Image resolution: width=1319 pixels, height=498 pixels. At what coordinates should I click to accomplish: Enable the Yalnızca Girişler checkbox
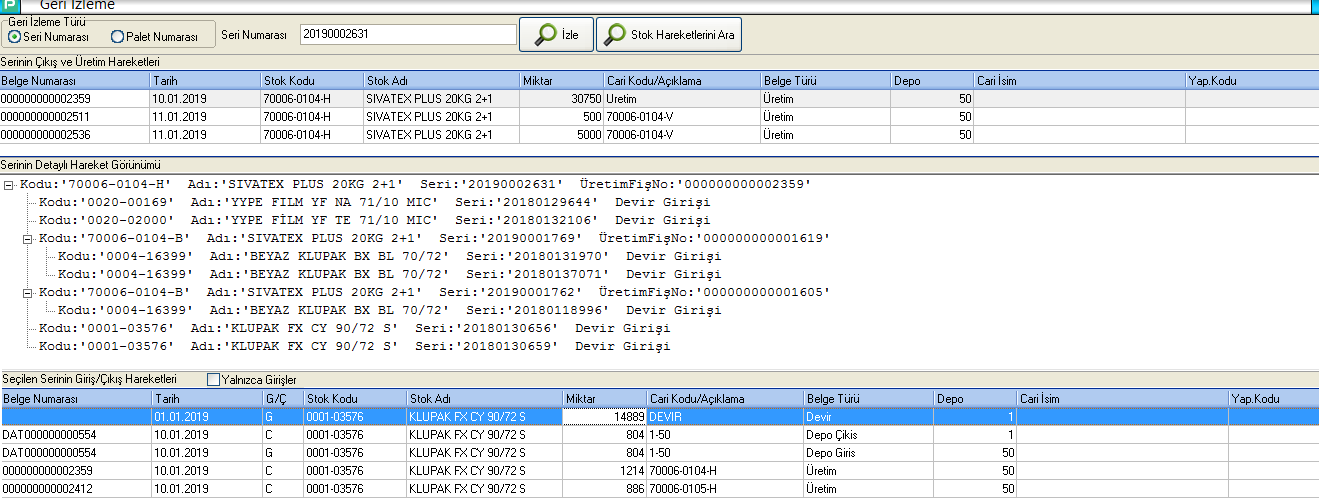(212, 380)
